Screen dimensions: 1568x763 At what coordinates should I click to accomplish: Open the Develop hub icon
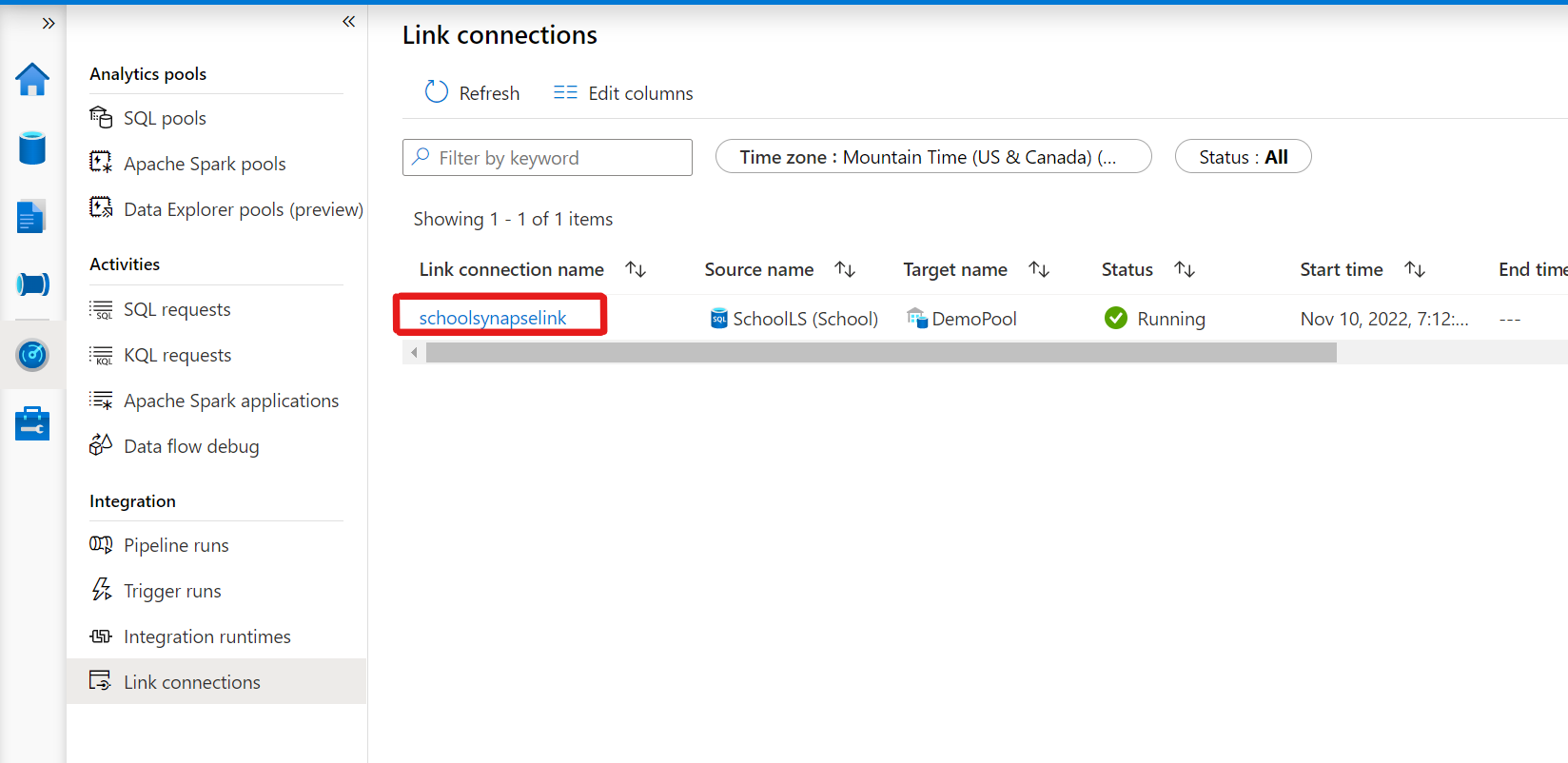pyautogui.click(x=32, y=216)
